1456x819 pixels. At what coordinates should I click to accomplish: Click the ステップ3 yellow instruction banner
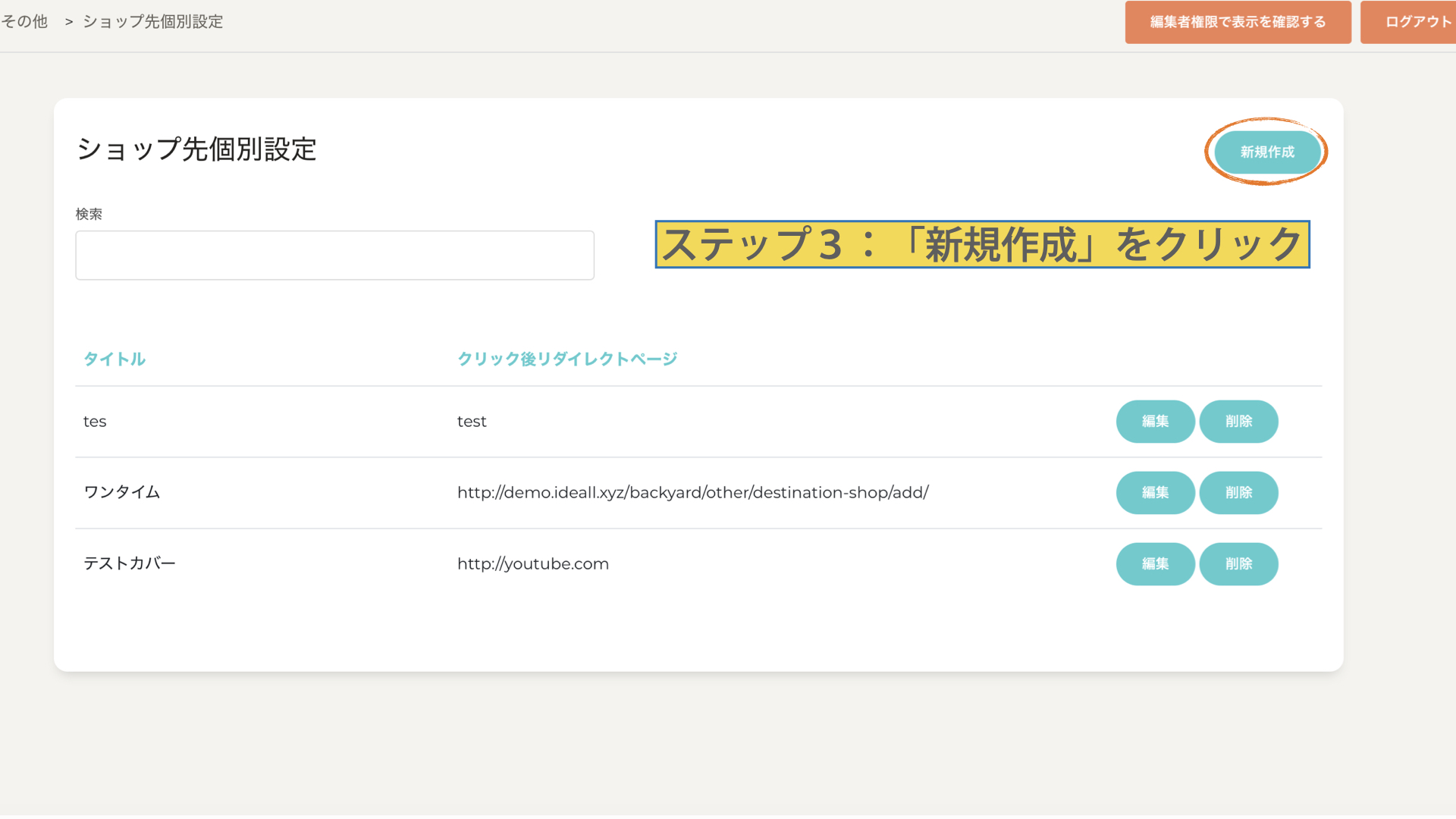(982, 245)
